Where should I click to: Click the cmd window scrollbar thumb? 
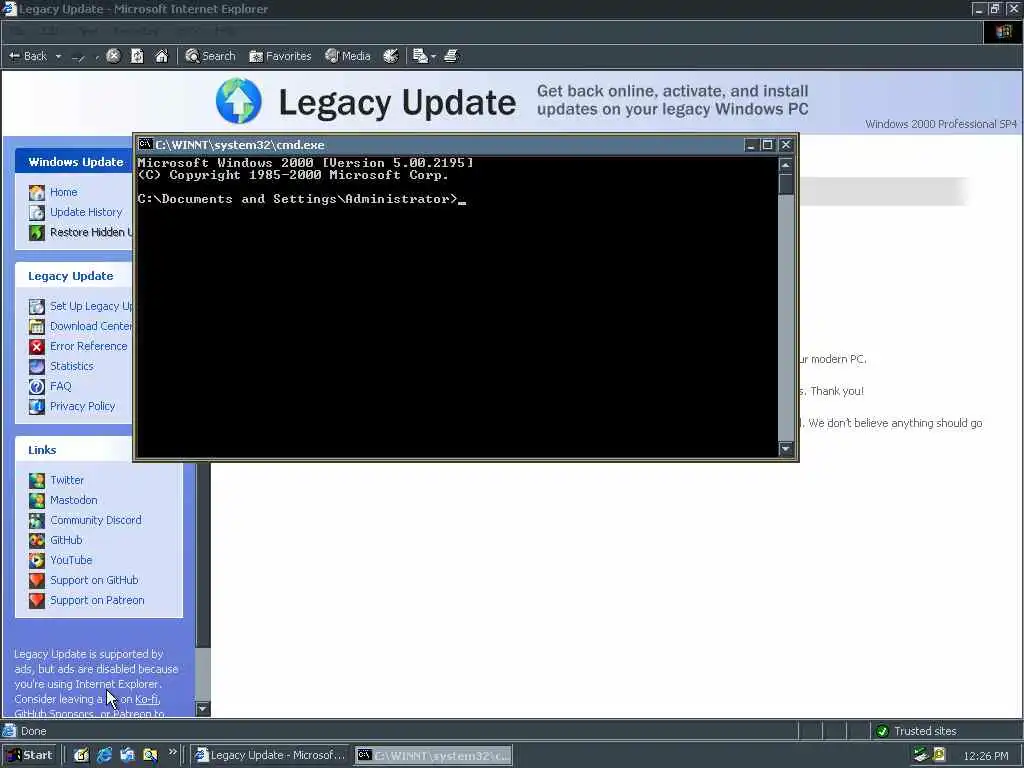pos(786,184)
